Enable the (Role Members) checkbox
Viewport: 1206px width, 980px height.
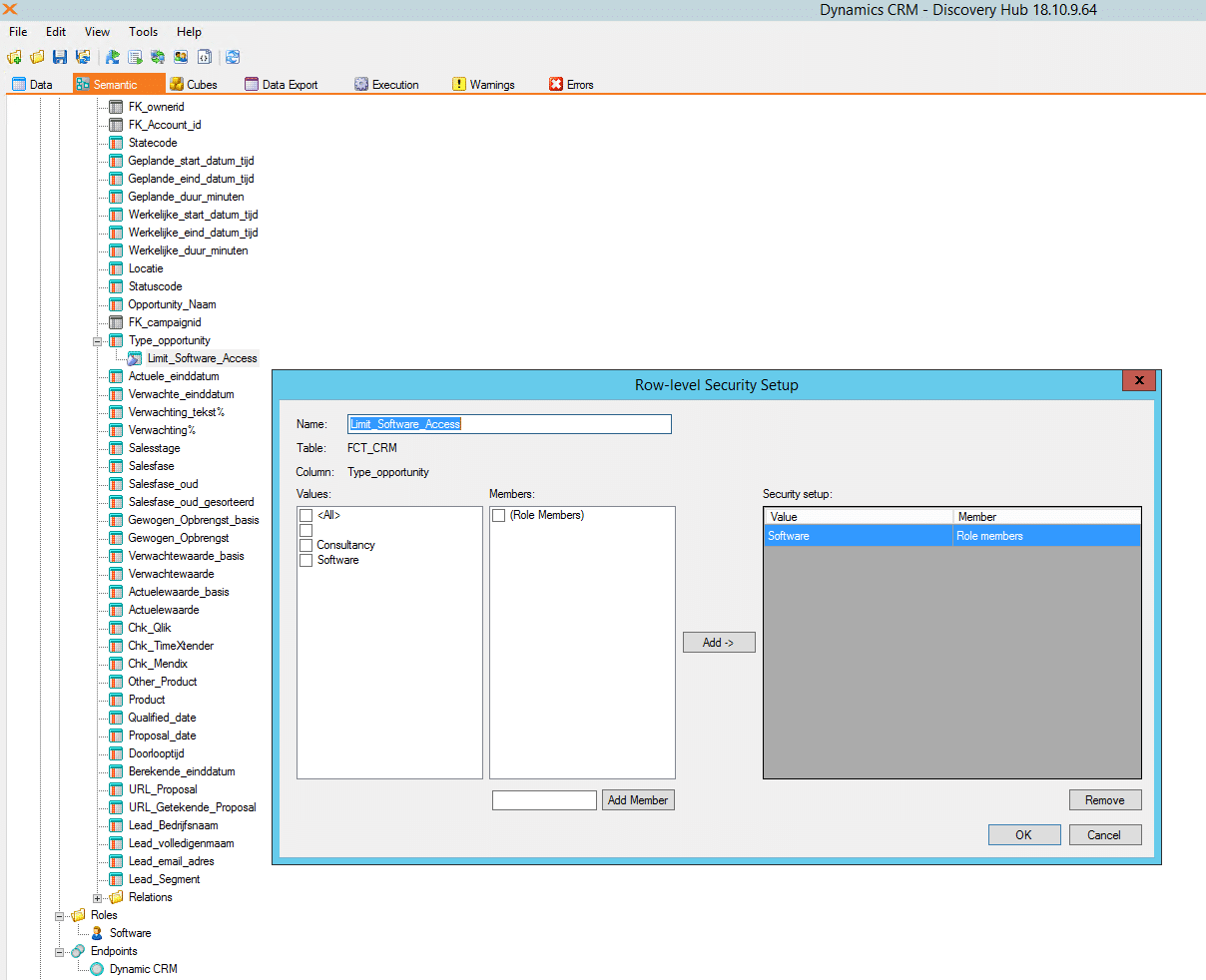click(x=496, y=515)
